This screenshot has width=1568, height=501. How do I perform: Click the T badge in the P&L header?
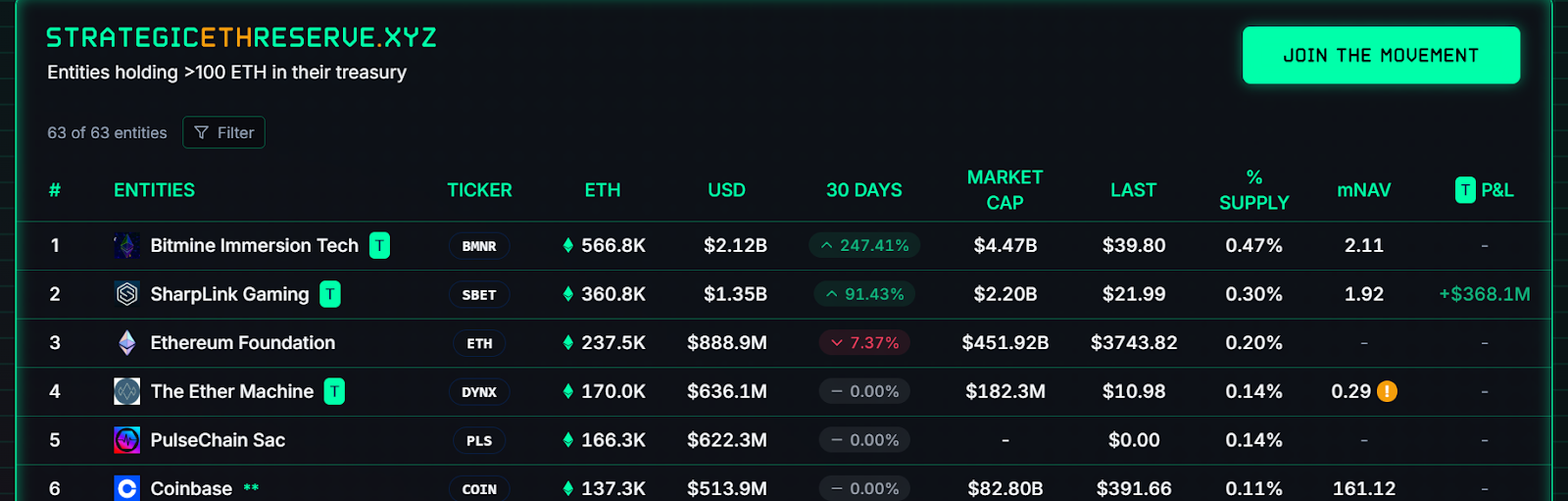[x=1465, y=190]
